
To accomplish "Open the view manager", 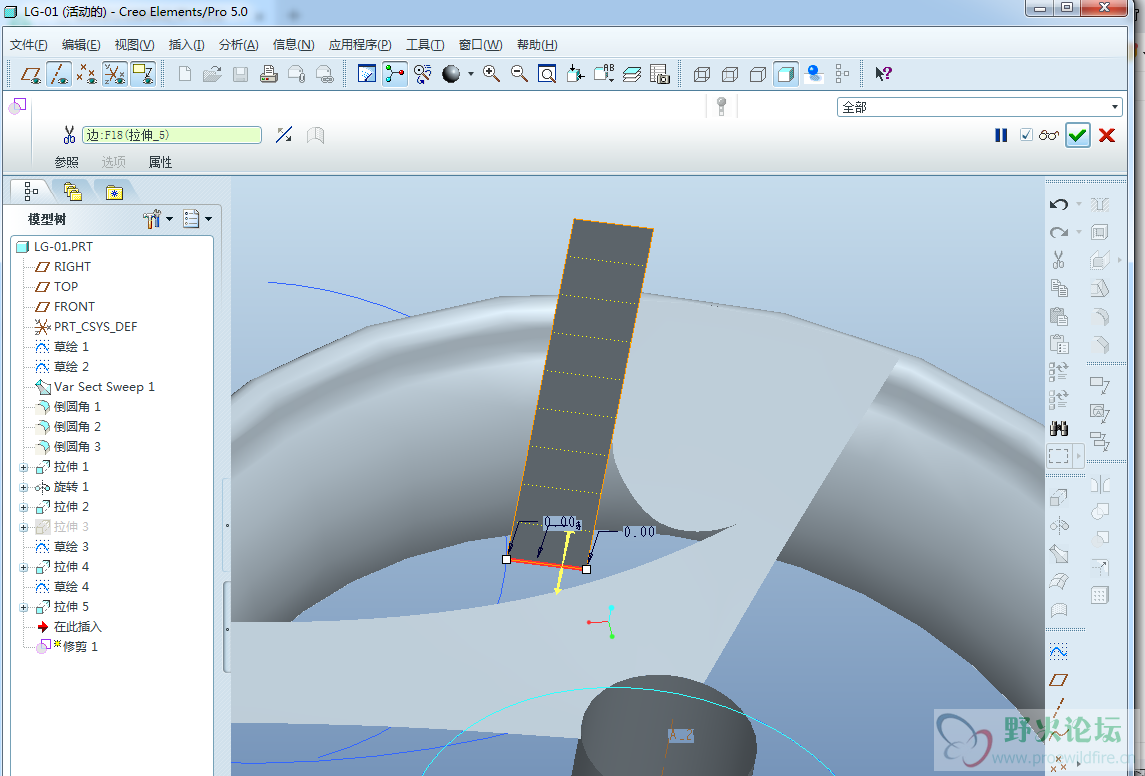I will (660, 74).
